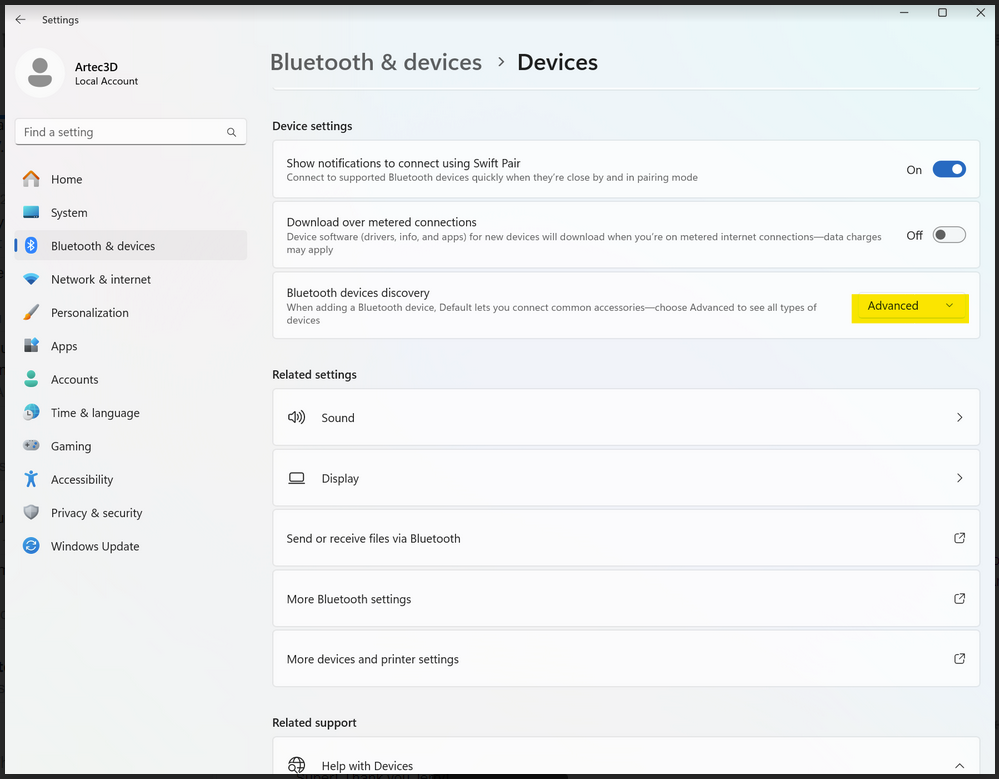The image size is (999, 779).
Task: Expand the Sound settings chevron
Action: point(959,417)
